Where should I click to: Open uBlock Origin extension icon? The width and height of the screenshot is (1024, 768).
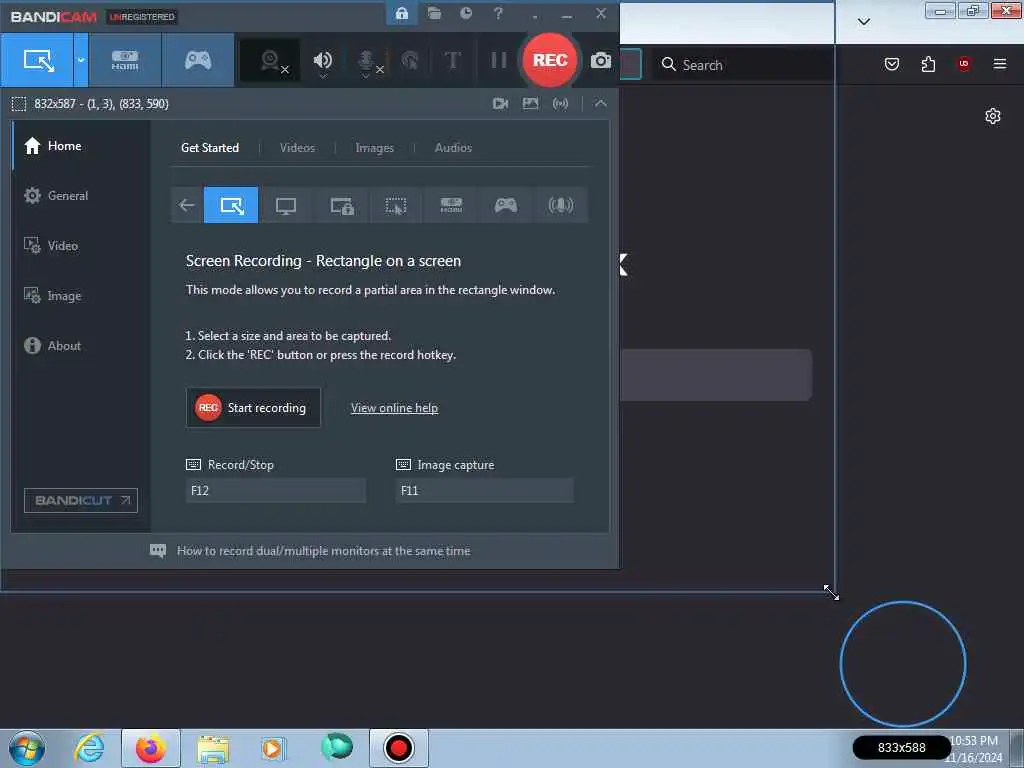pos(964,64)
